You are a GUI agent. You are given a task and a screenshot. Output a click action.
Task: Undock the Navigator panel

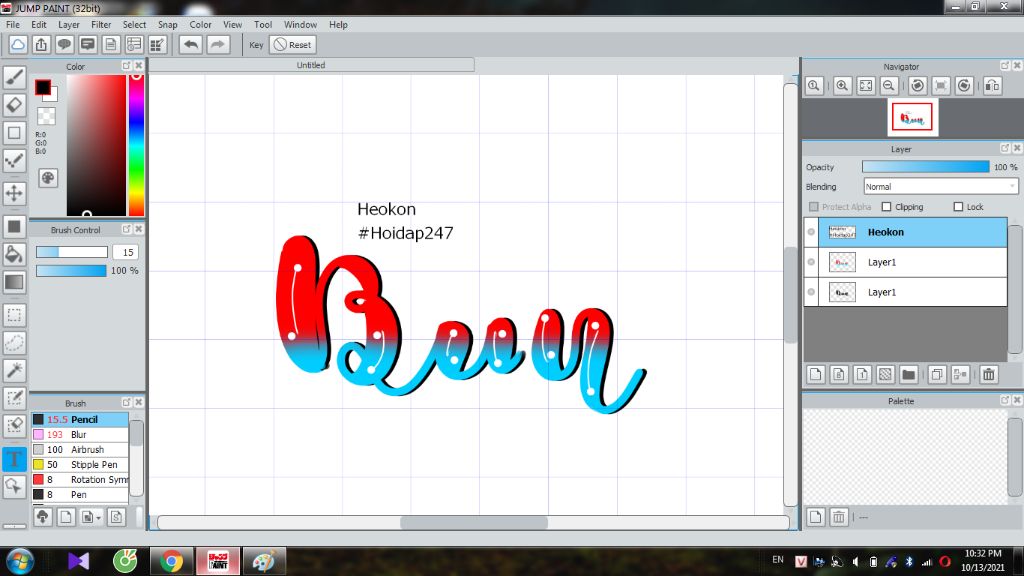tap(1005, 66)
